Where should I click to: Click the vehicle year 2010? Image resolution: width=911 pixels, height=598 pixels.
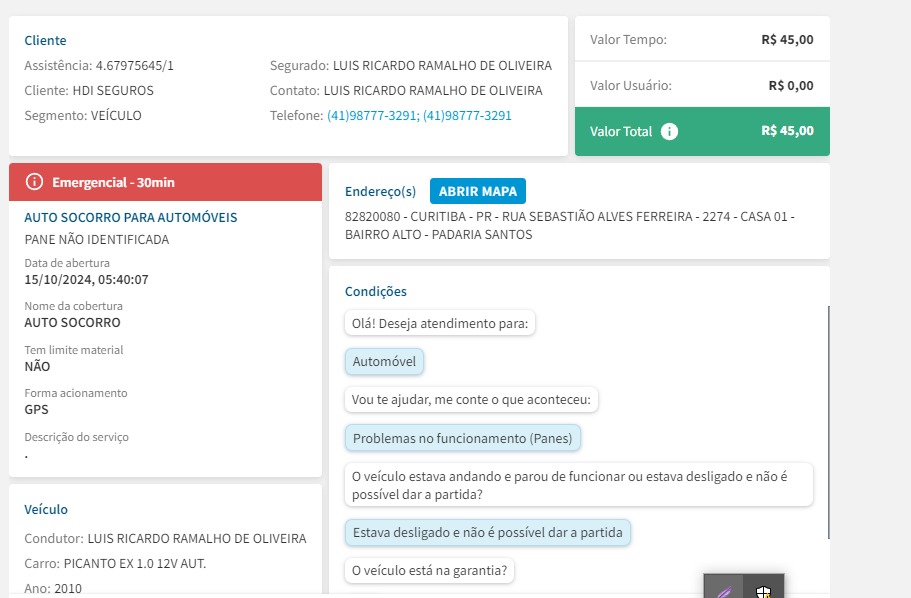68,589
